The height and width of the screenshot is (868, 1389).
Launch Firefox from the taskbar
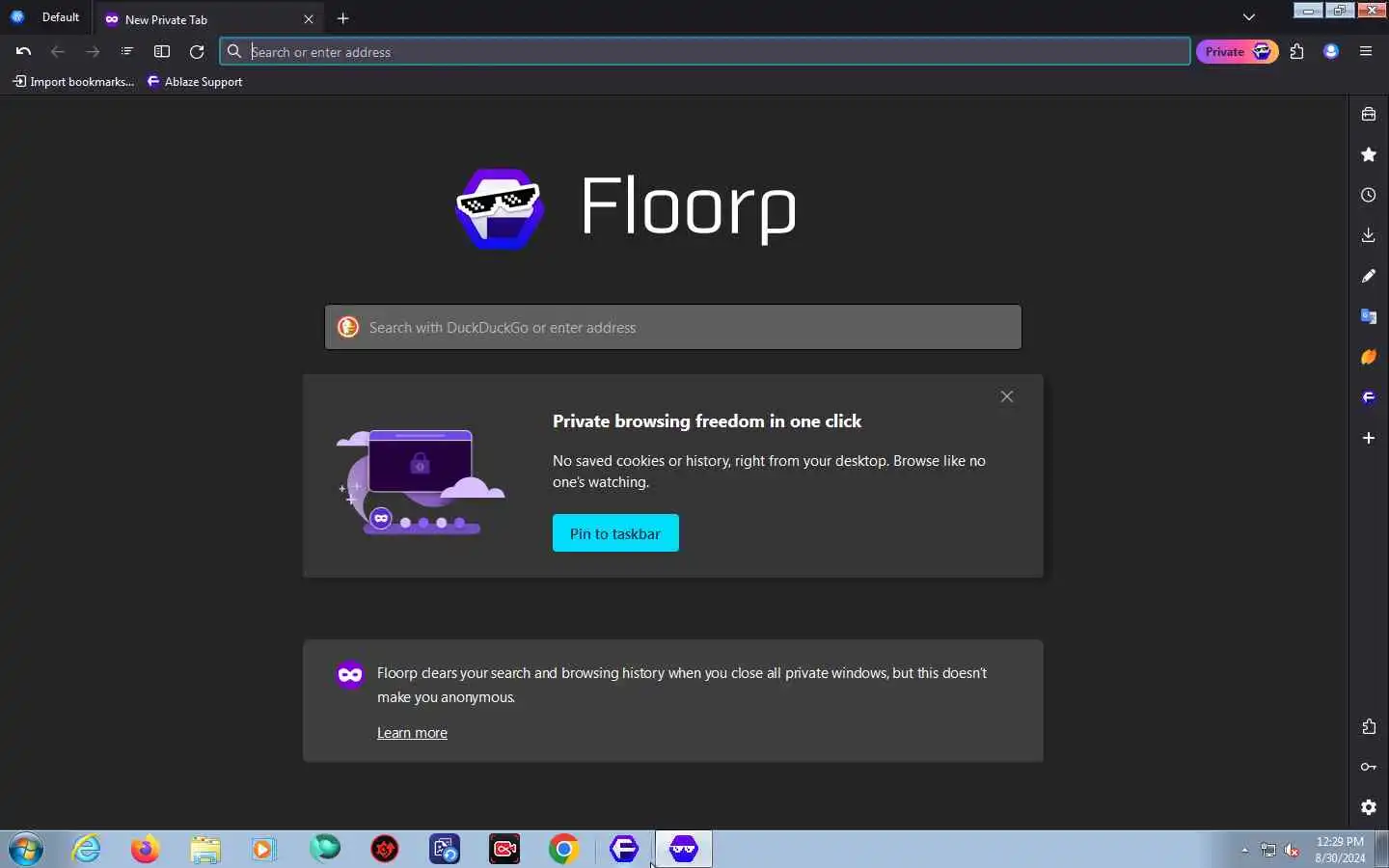point(146,850)
